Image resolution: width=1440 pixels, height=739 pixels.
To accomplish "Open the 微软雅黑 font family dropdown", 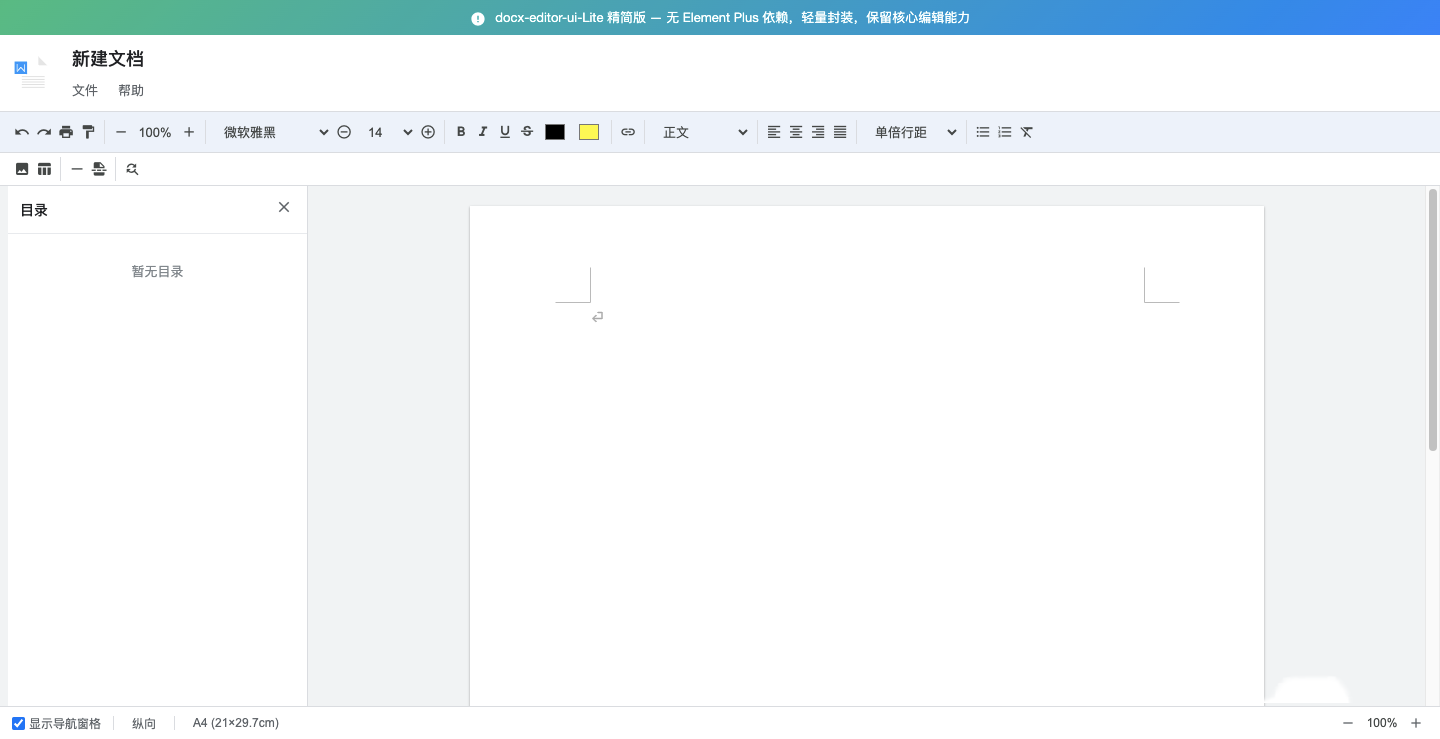I will tap(275, 132).
